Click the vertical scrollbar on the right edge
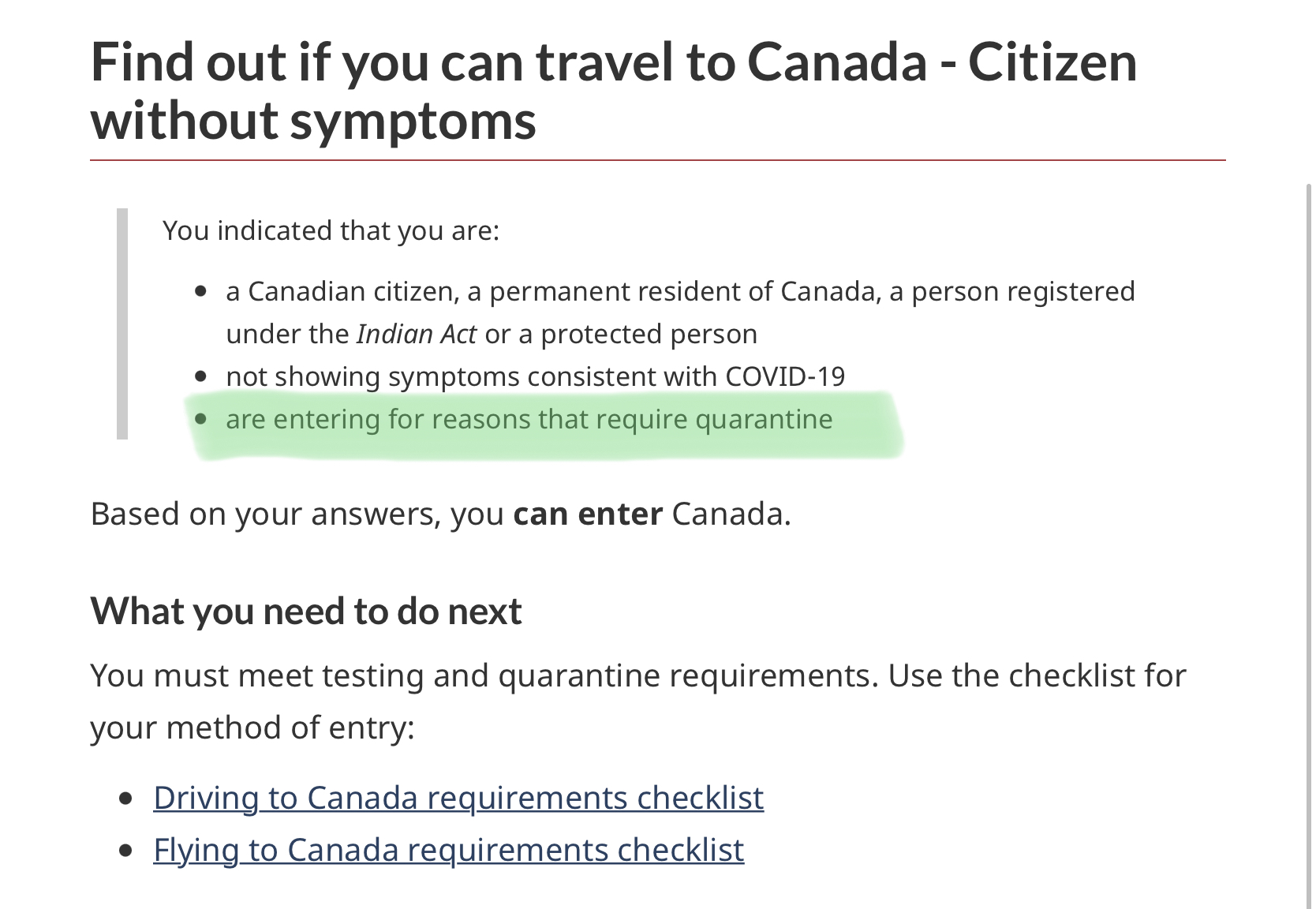Screen dimensions: 1316x909 pos(1309,544)
